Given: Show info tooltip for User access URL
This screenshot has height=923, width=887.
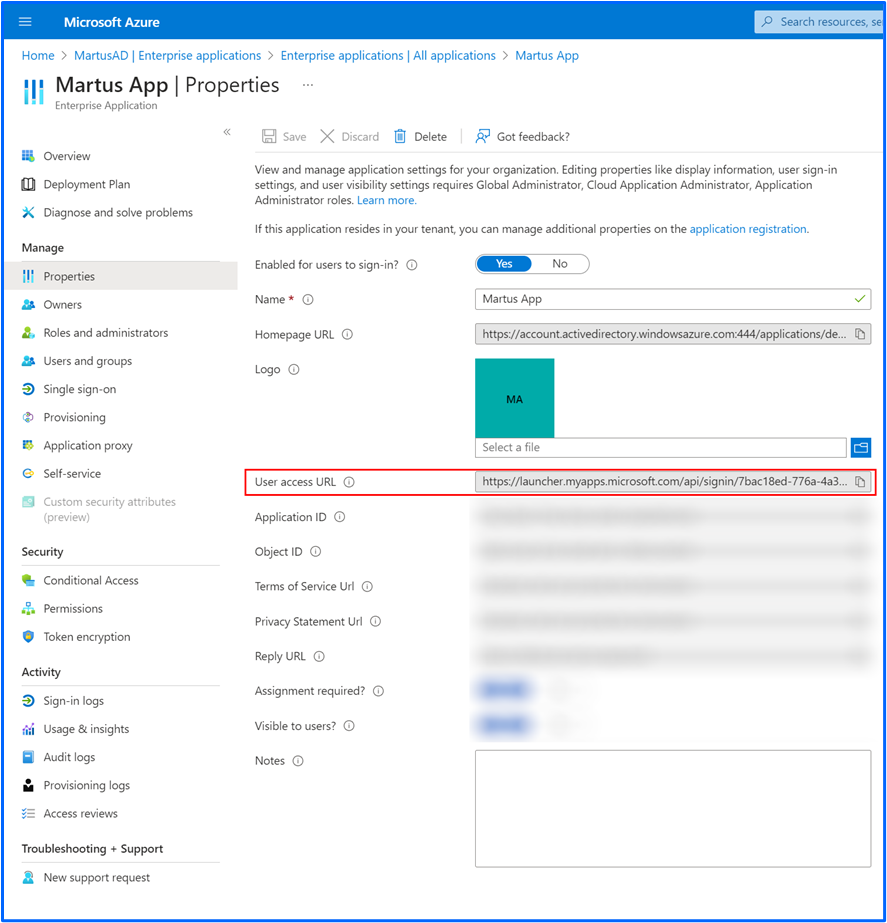Looking at the screenshot, I should (x=349, y=482).
